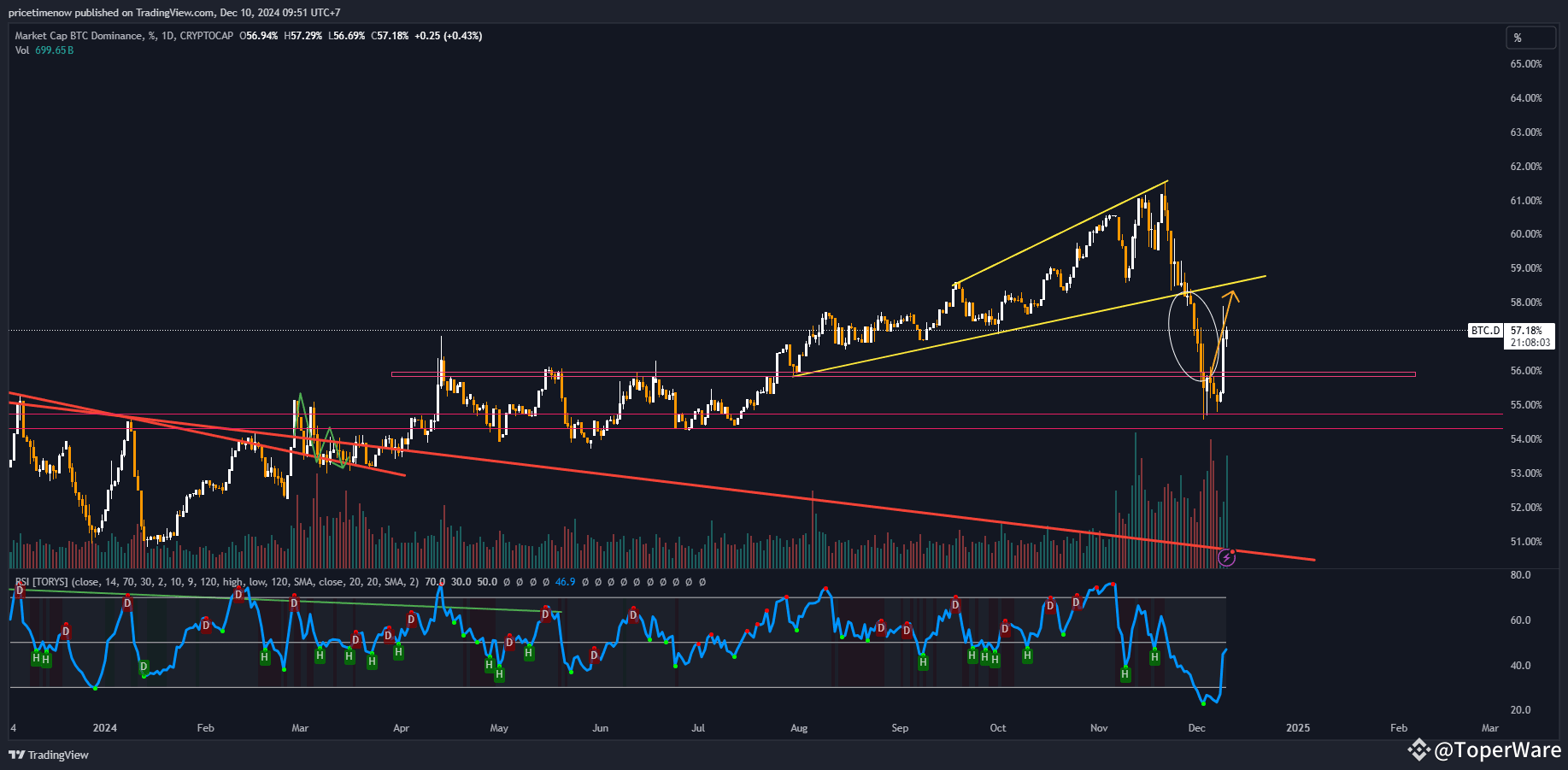Click the 'Nov' label on the time axis
1568x770 pixels.
click(x=1099, y=728)
